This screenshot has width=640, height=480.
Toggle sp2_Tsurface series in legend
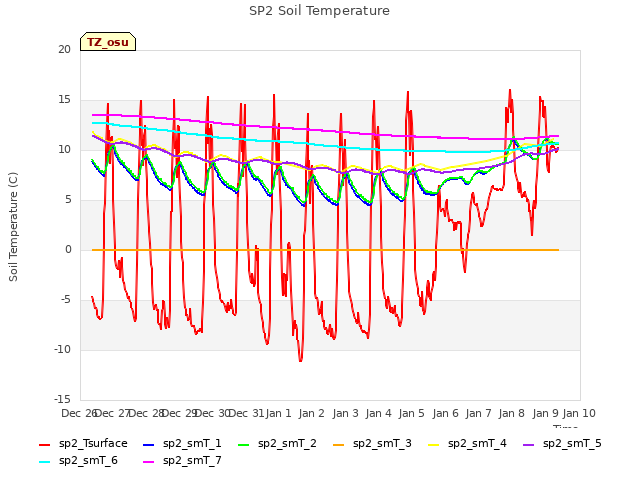click(x=83, y=444)
